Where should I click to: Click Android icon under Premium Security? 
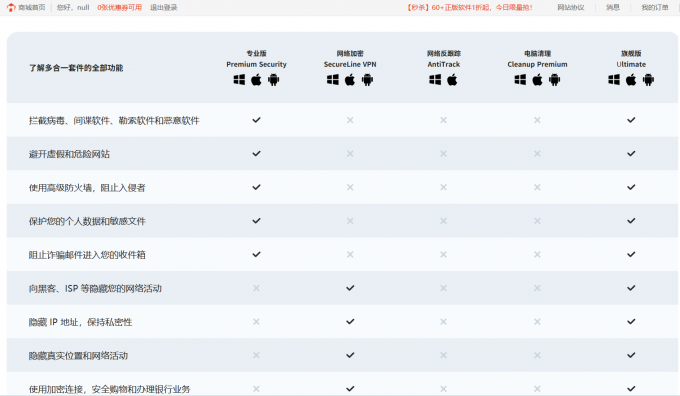pyautogui.click(x=274, y=80)
